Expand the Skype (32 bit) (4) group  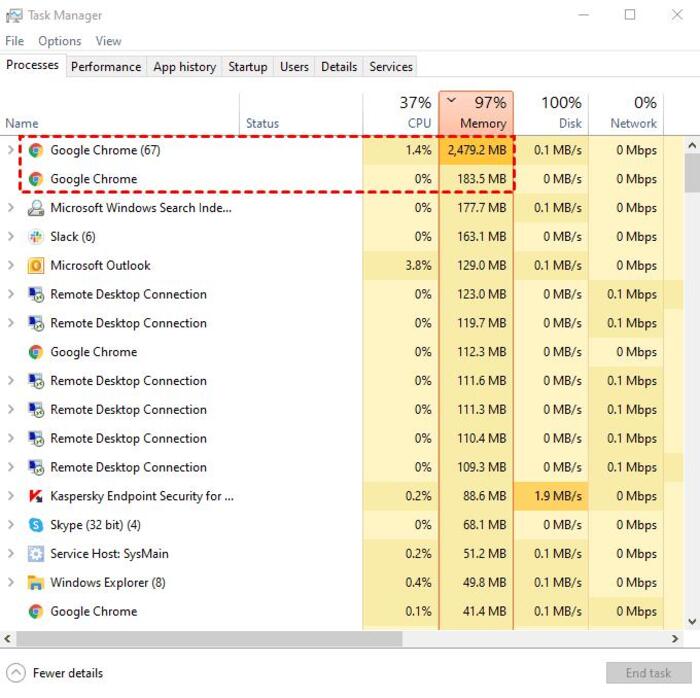(x=11, y=524)
